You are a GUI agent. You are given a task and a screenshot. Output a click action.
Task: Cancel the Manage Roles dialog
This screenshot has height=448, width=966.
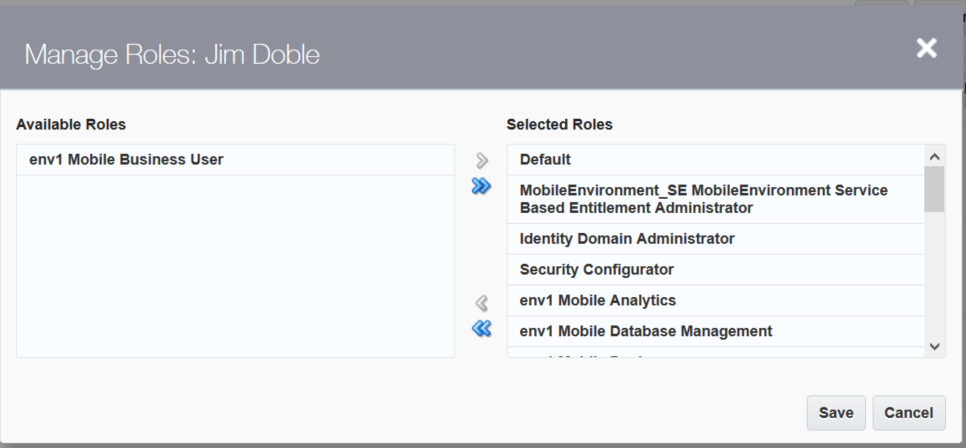pos(909,413)
